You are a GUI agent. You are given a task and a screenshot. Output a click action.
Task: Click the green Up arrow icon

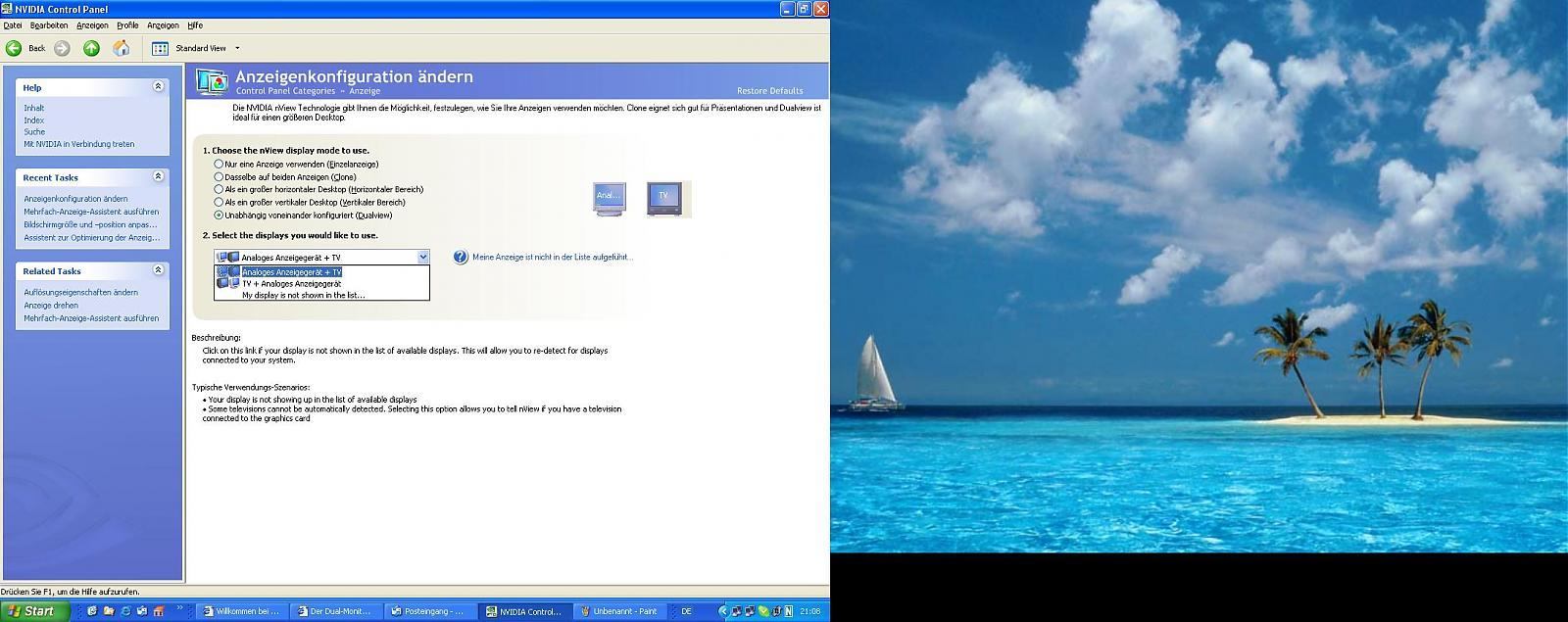[x=91, y=48]
